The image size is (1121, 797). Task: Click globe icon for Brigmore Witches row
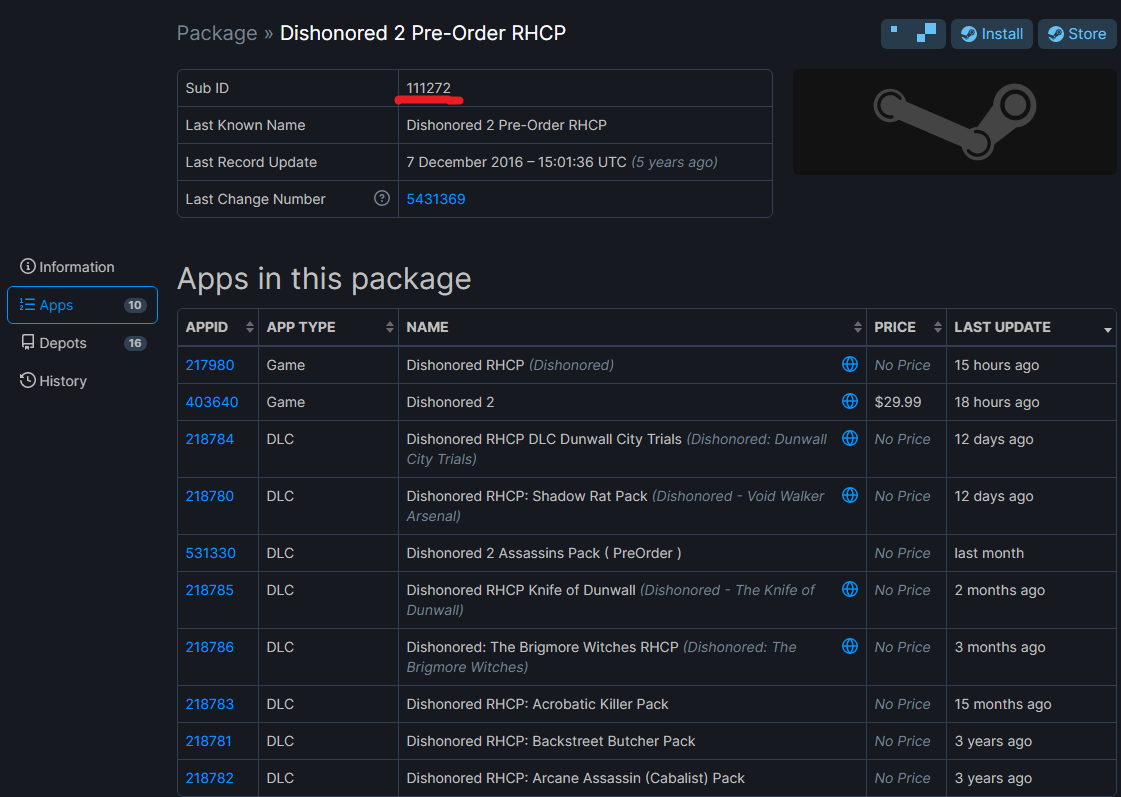849,647
